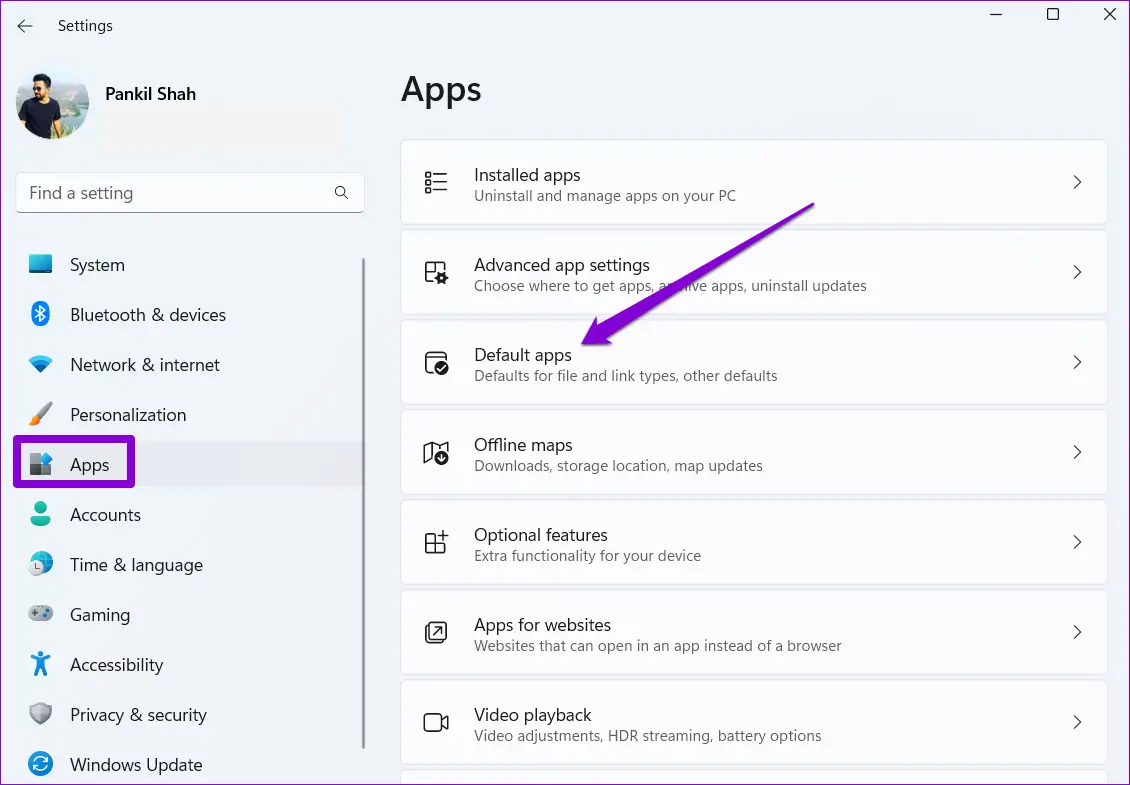Viewport: 1130px width, 785px height.
Task: Click the Back arrow button
Action: tap(25, 26)
